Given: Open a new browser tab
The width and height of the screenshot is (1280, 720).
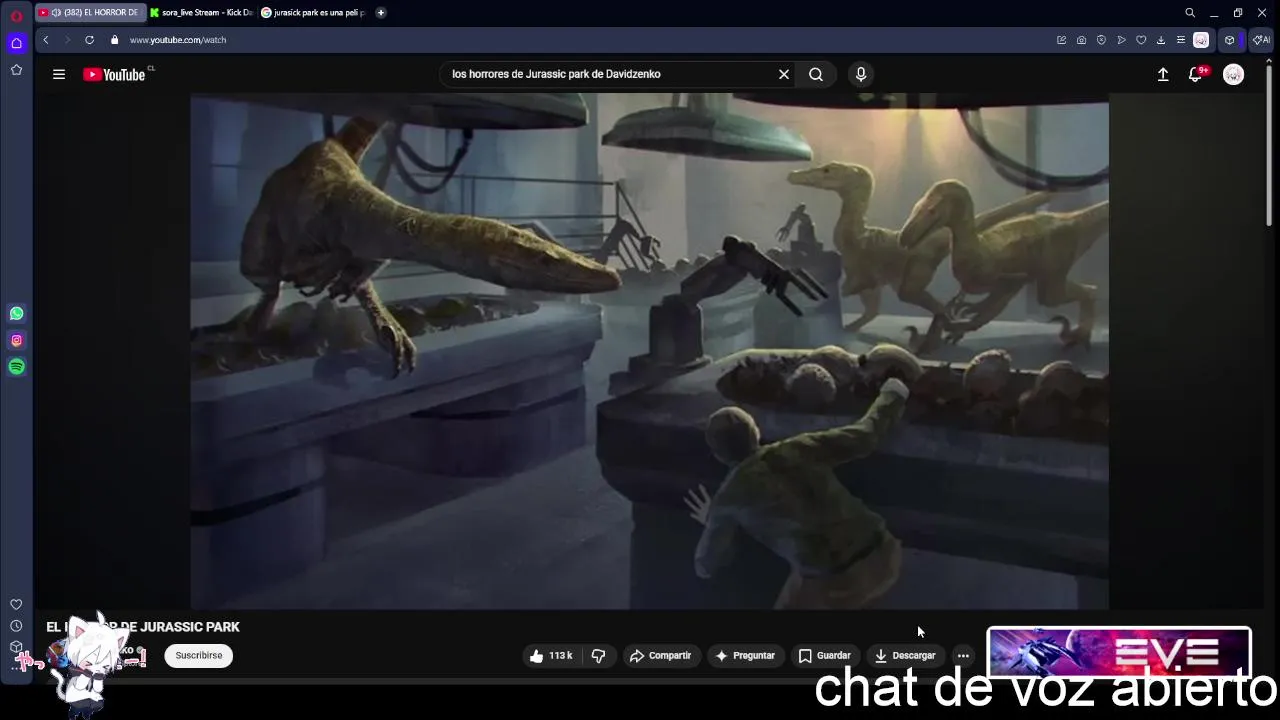Looking at the screenshot, I should tap(381, 13).
